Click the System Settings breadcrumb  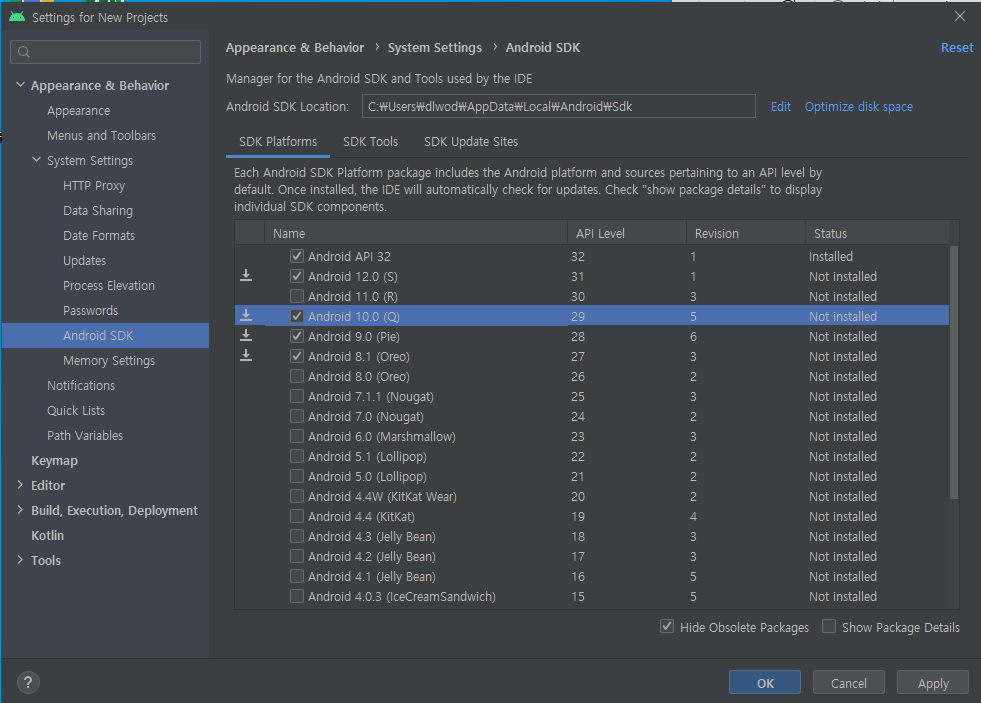435,48
